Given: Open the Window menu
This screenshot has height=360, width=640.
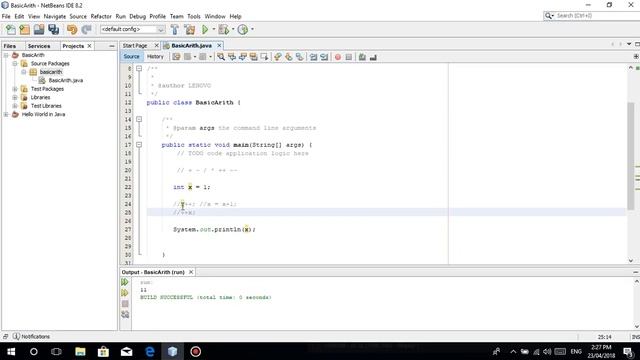Looking at the screenshot, I should 215,16.
